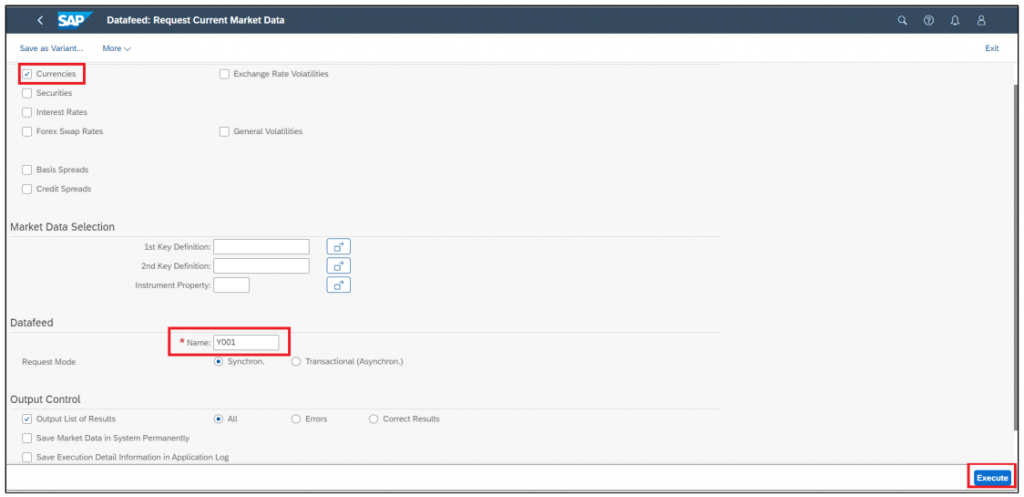Screen dimensions: 1024x497
Task: Select the All output radio button
Action: click(x=219, y=419)
